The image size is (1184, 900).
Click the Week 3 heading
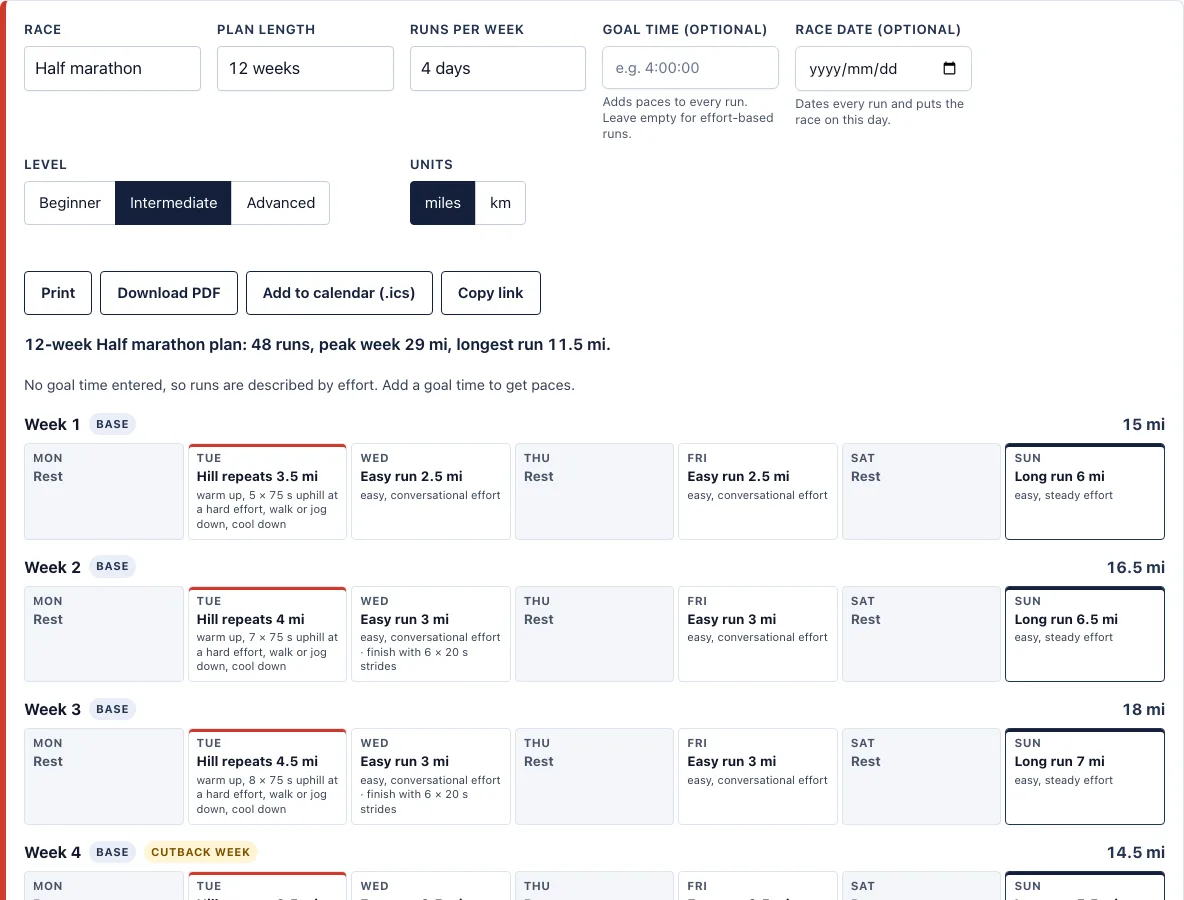tap(52, 710)
